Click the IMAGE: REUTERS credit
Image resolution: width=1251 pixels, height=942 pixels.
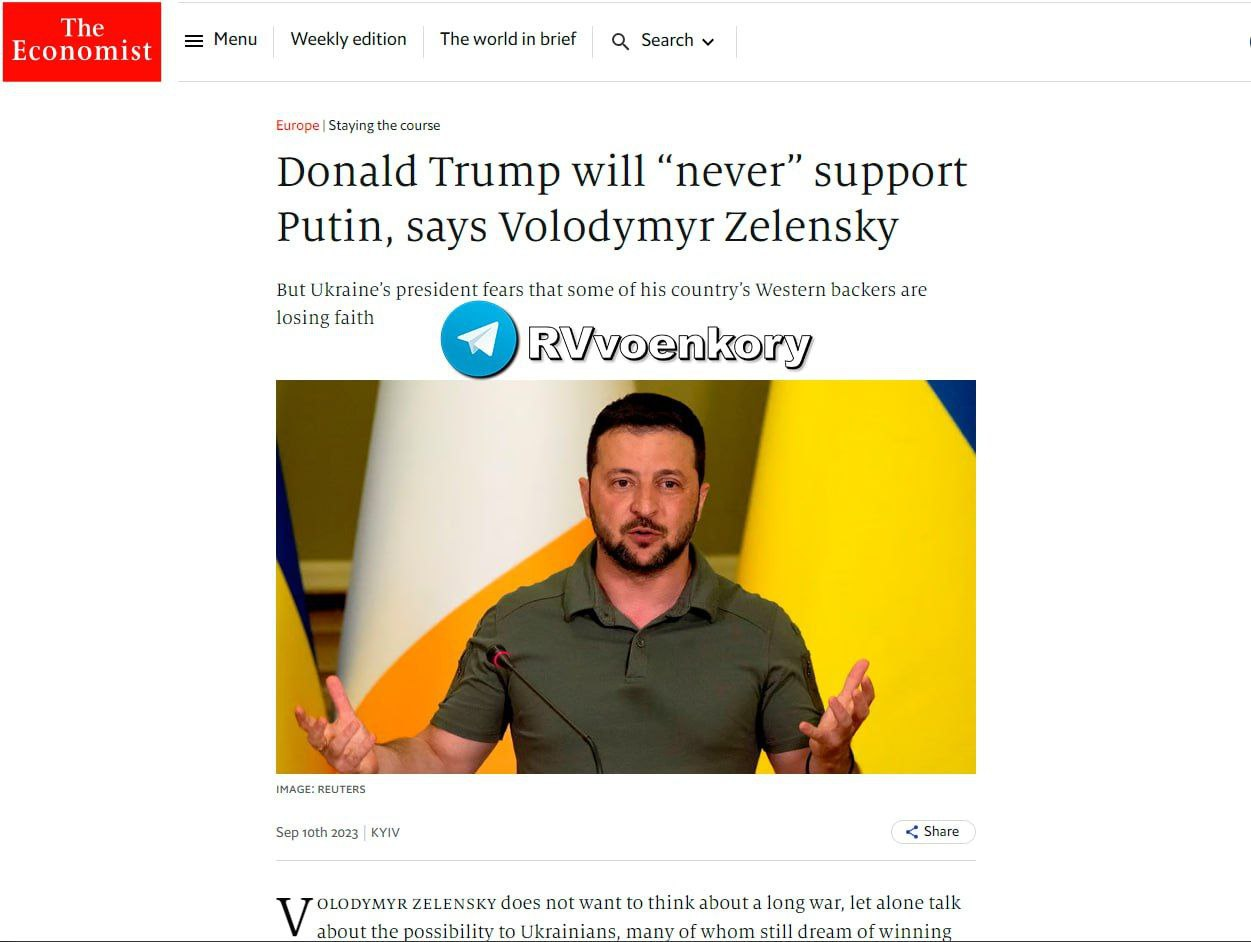click(321, 790)
